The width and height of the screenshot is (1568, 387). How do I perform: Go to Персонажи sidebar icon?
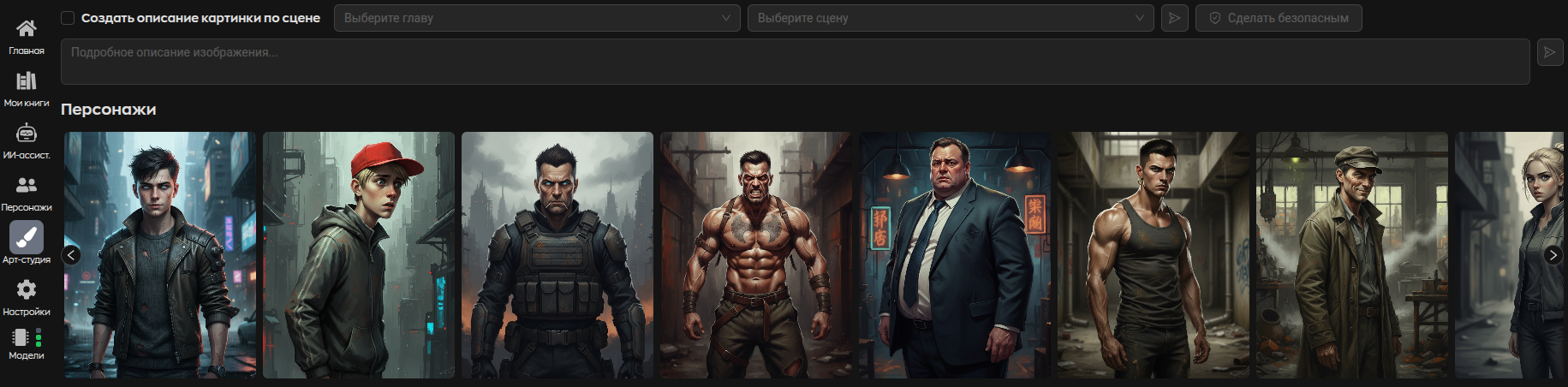tap(27, 186)
